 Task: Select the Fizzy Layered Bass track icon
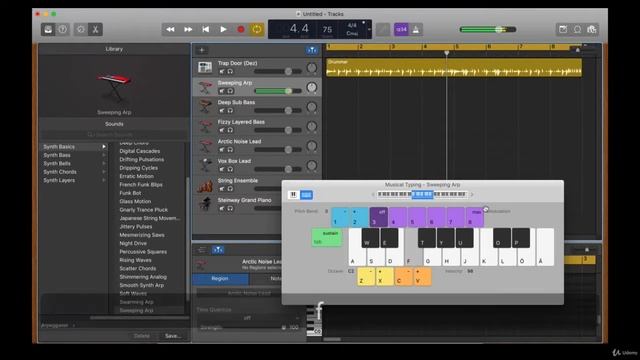tap(205, 126)
